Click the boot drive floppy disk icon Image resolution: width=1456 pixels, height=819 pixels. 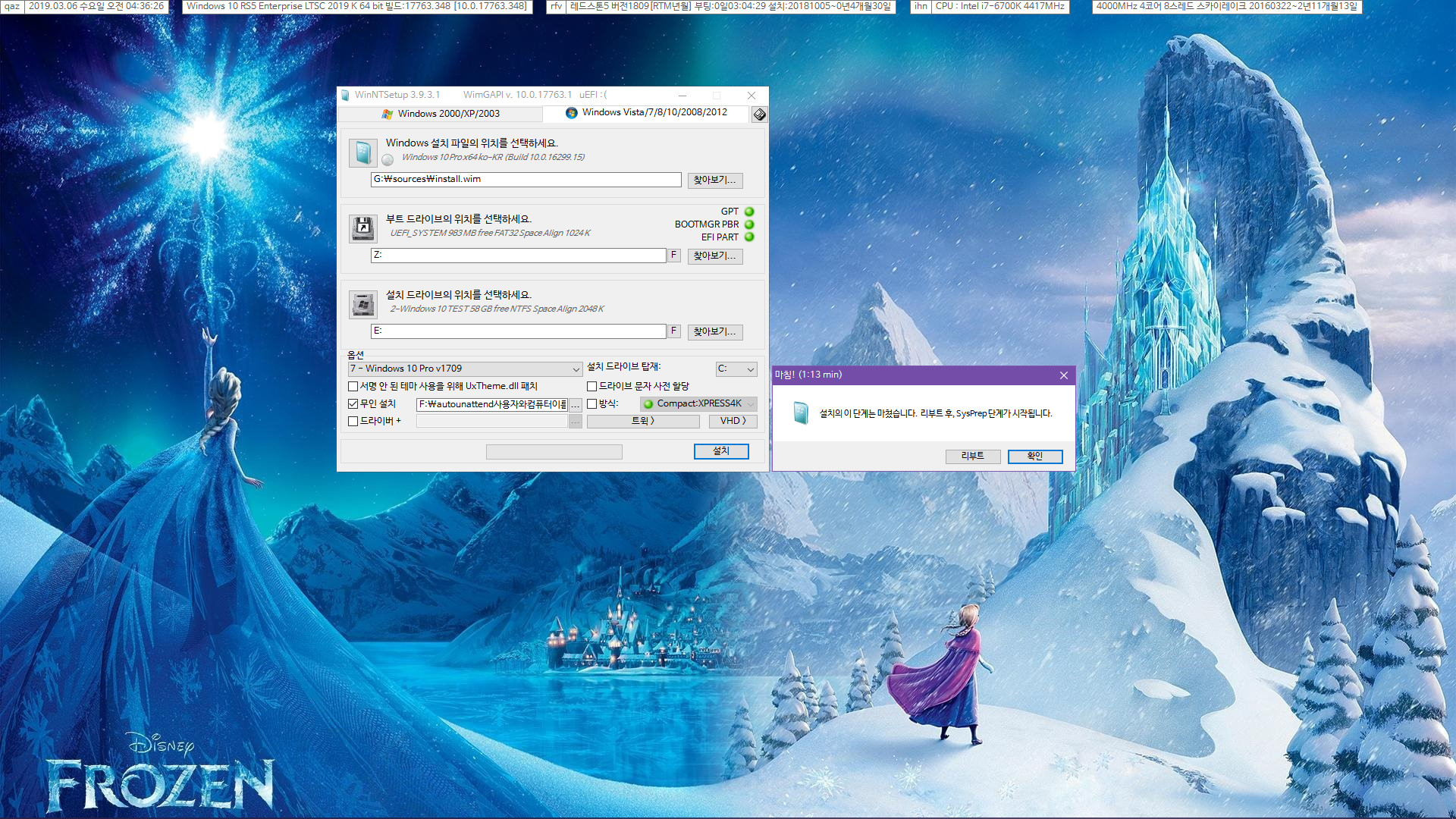[363, 228]
